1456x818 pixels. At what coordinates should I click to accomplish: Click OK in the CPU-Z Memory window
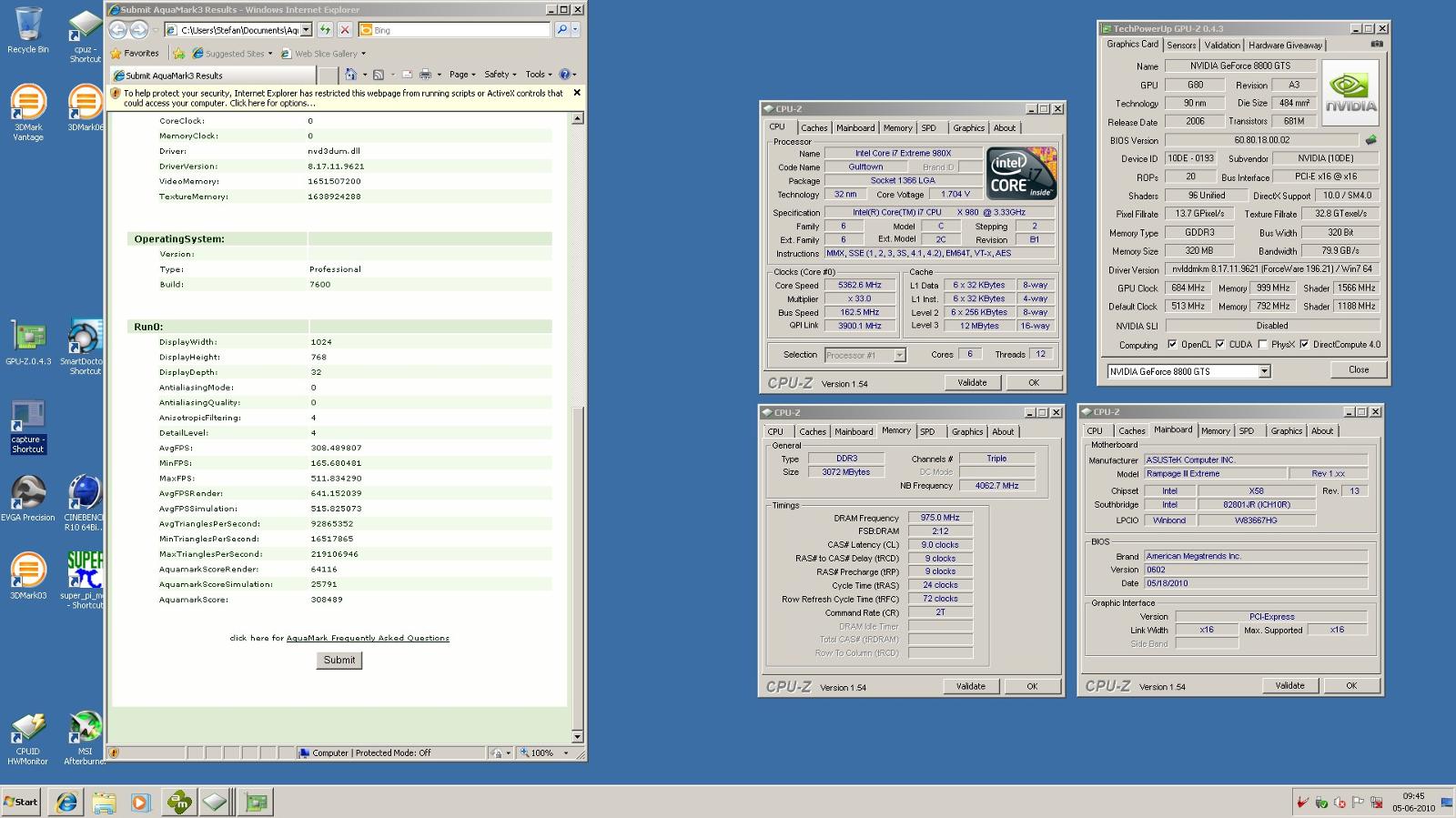1032,687
